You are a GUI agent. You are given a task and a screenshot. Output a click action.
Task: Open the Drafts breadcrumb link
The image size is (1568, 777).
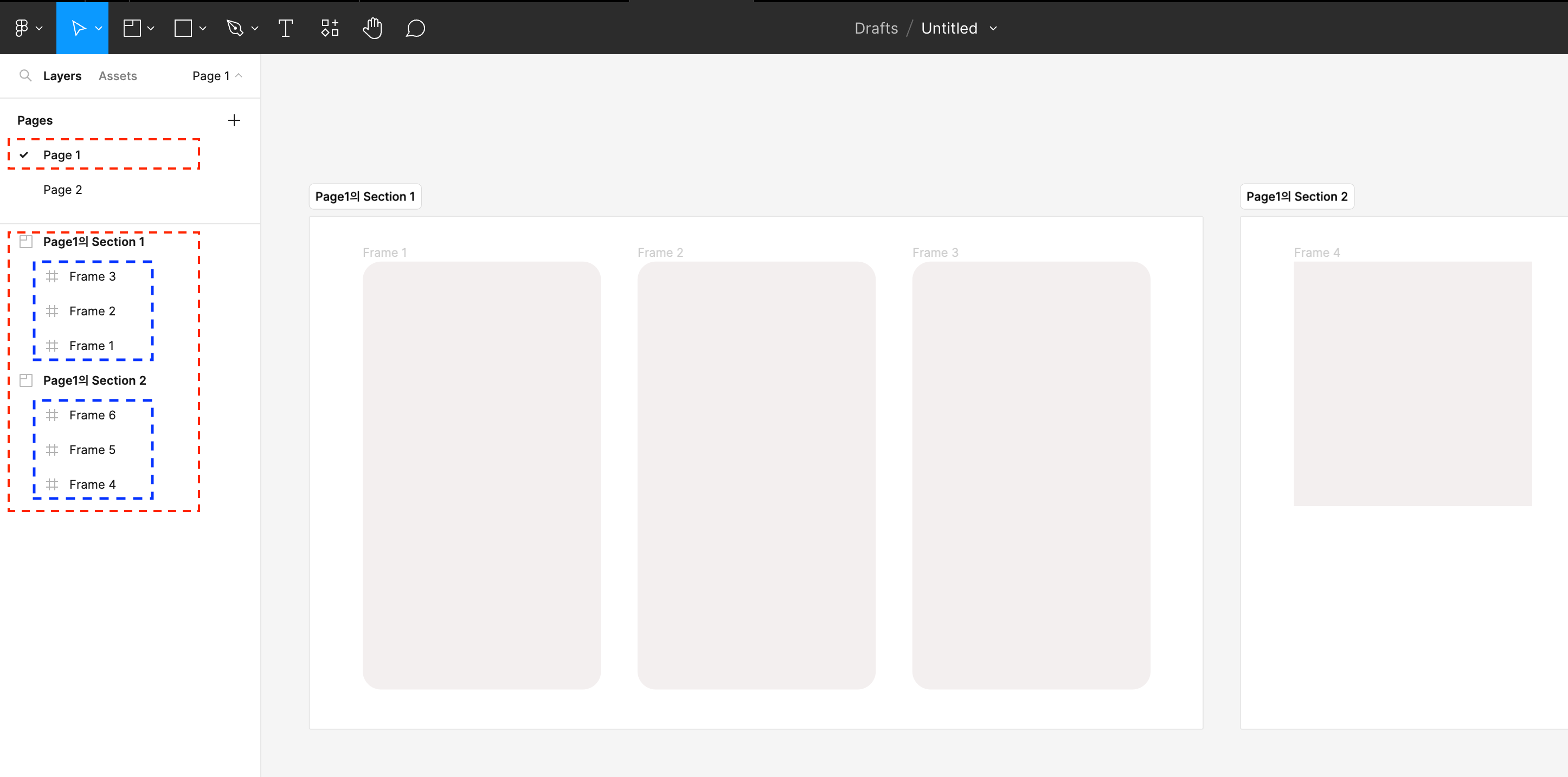pyautogui.click(x=876, y=28)
